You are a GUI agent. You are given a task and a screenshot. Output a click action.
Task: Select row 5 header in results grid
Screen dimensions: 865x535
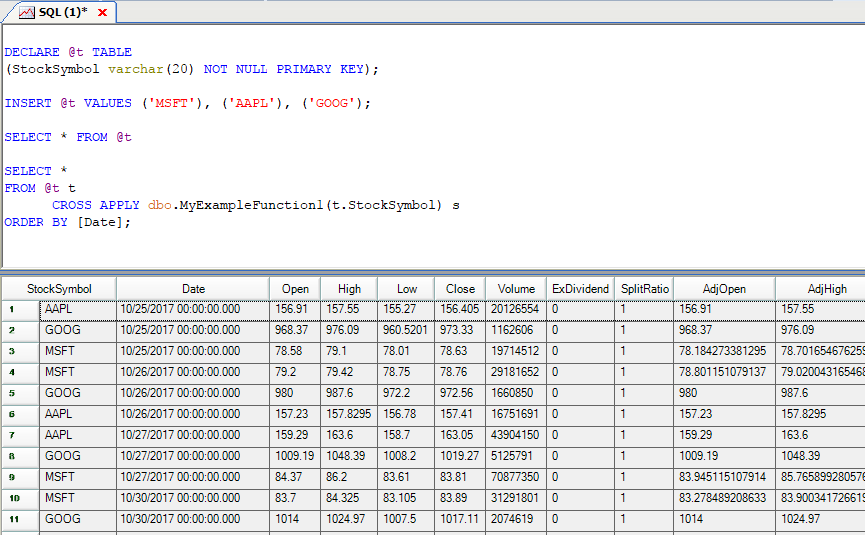pyautogui.click(x=20, y=394)
